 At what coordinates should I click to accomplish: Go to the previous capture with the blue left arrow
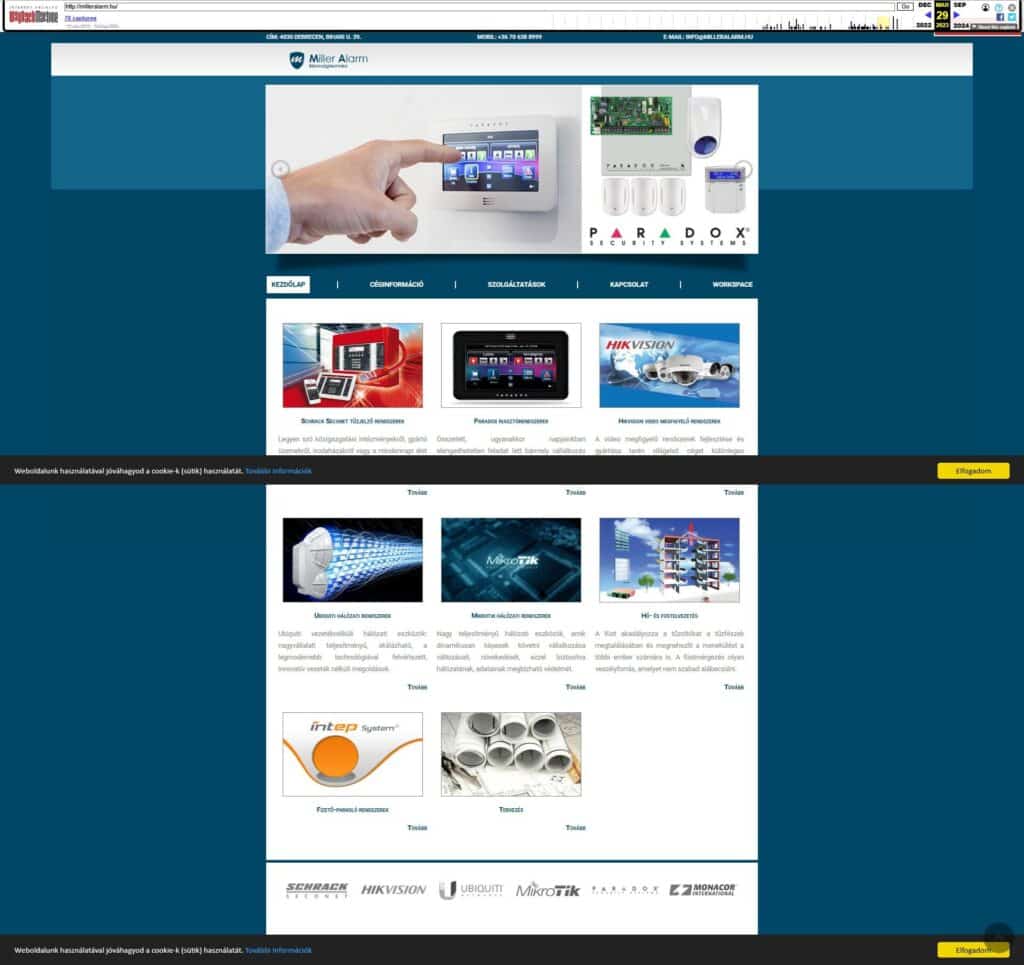coord(927,15)
